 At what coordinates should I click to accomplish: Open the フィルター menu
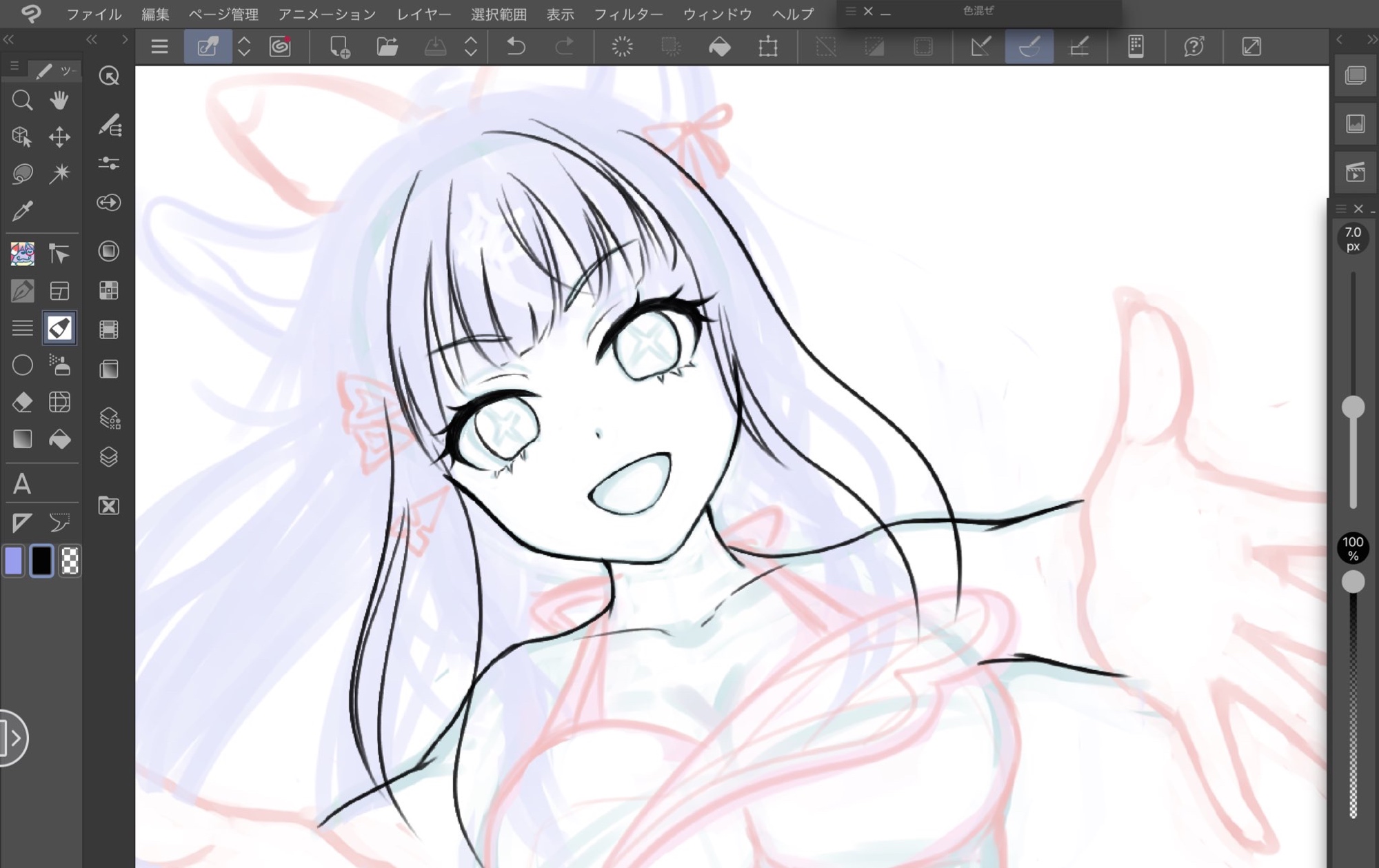coord(627,14)
